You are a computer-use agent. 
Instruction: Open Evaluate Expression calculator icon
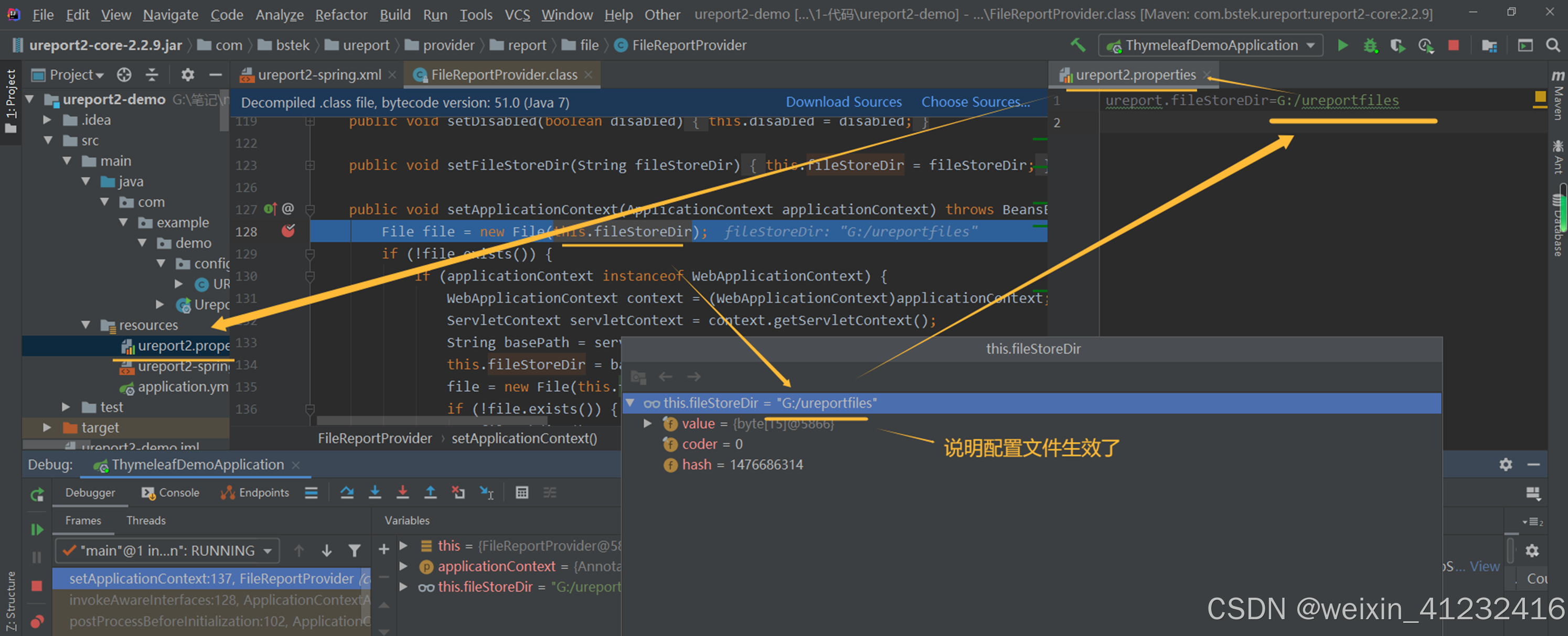(x=521, y=492)
